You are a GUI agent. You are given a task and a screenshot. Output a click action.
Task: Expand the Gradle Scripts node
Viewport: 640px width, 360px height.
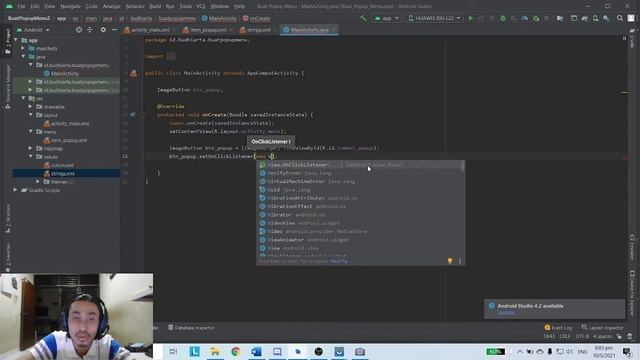tap(16, 190)
